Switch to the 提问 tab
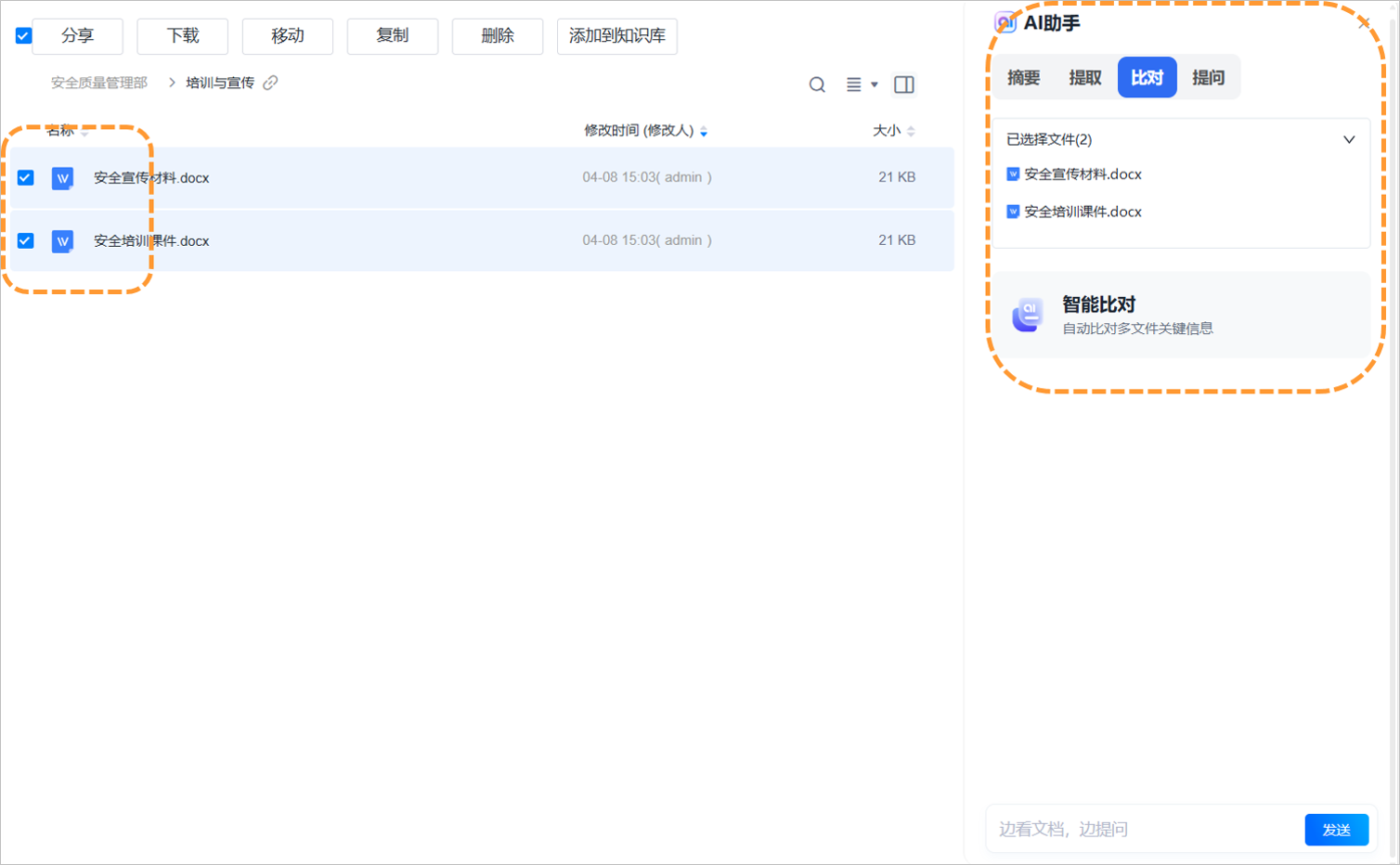1400x865 pixels. click(1208, 78)
